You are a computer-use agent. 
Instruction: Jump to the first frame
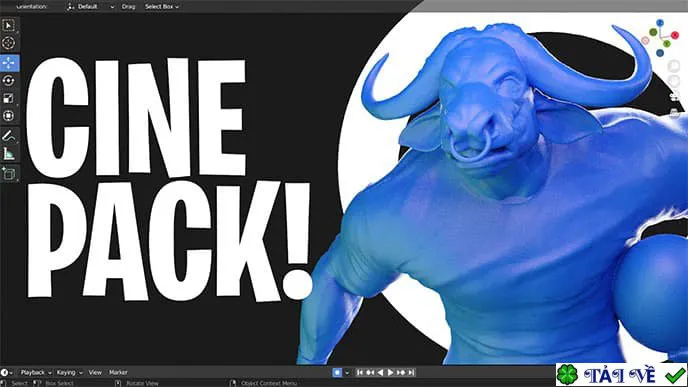point(360,373)
